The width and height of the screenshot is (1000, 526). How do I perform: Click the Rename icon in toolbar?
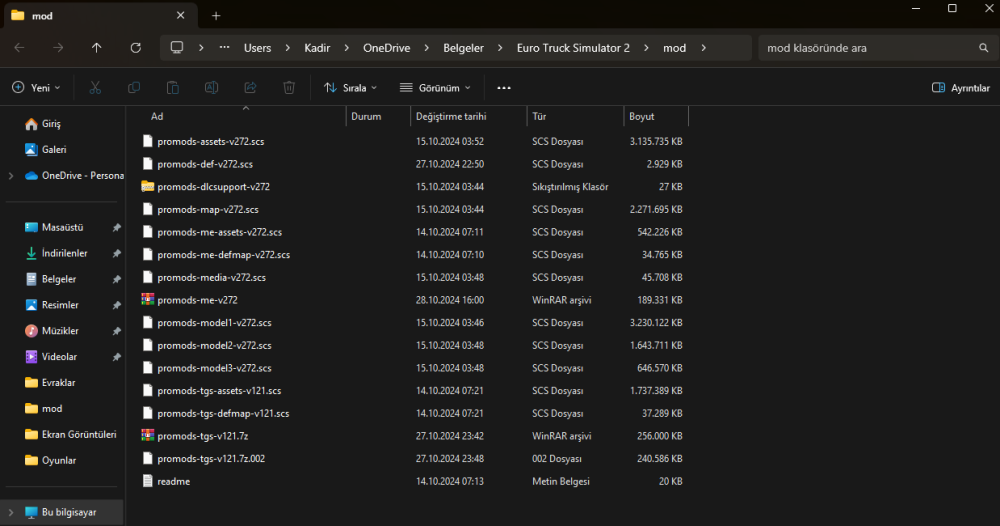click(212, 88)
